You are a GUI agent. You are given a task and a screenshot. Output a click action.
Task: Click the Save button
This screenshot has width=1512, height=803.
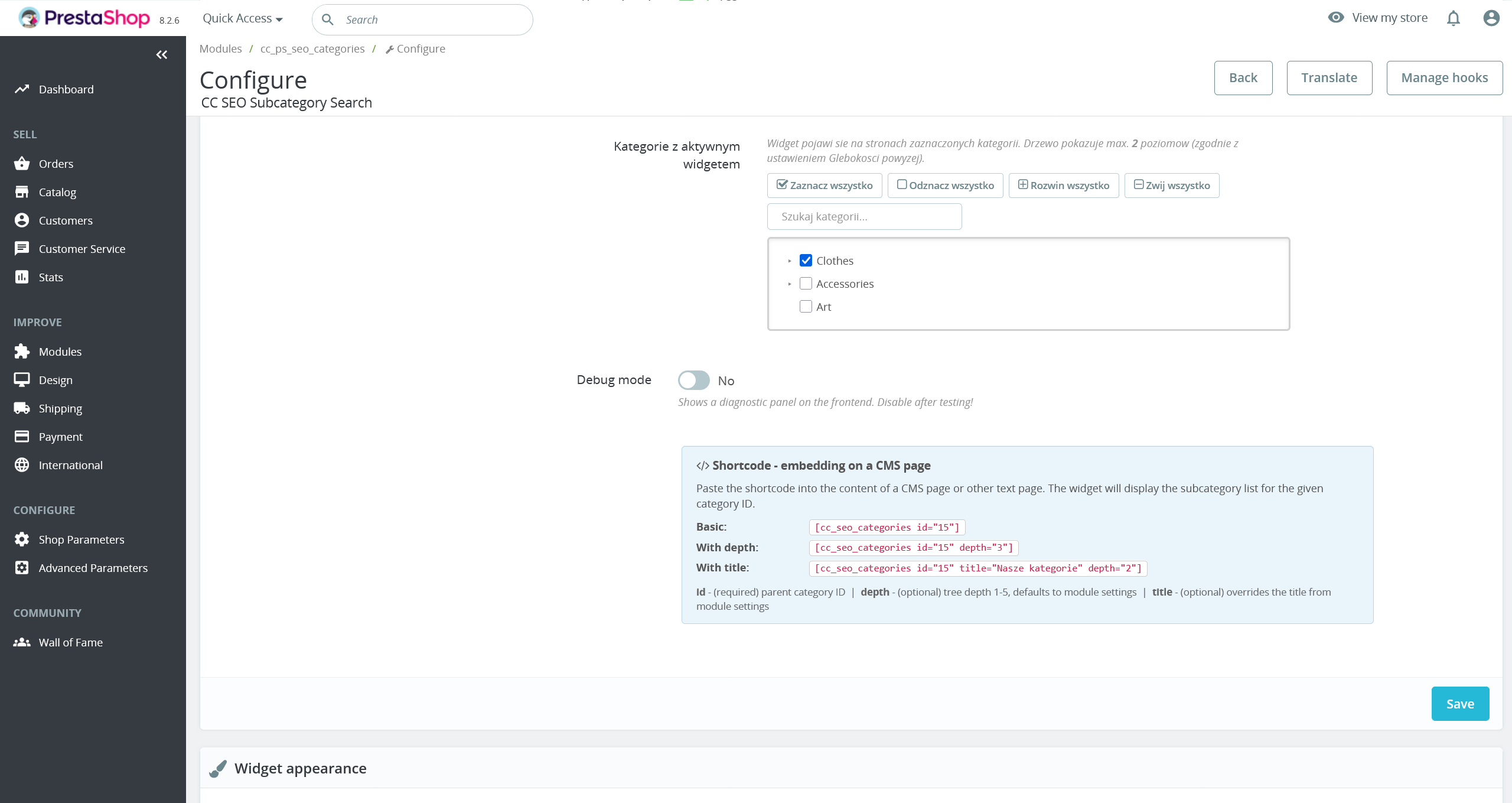[x=1460, y=704]
